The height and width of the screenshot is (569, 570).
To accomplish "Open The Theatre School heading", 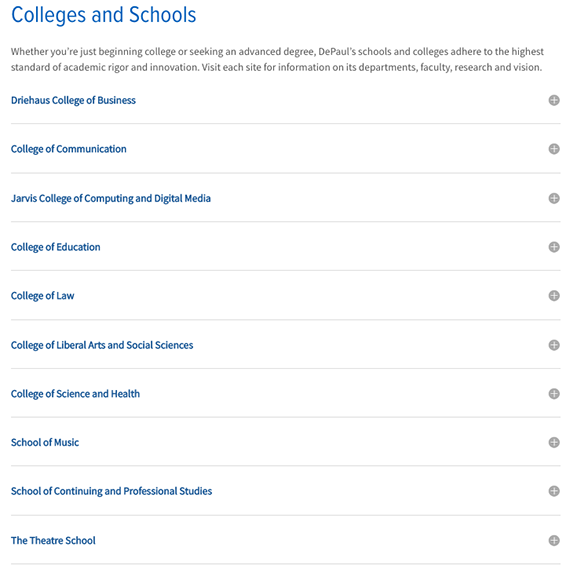I will 53,541.
